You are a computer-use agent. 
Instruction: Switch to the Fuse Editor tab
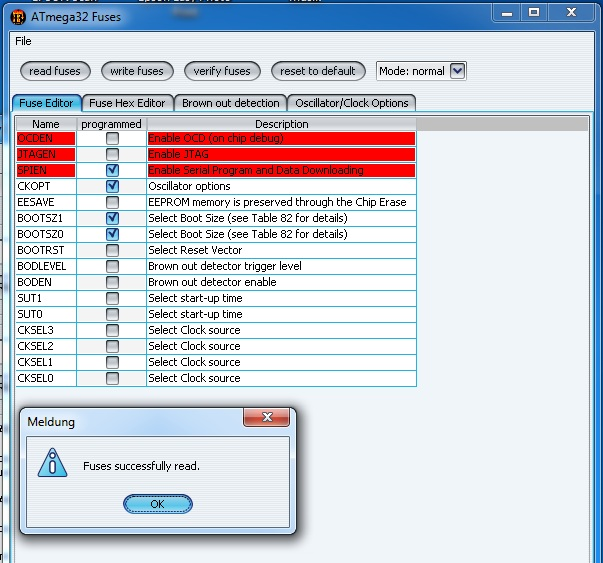pos(46,103)
